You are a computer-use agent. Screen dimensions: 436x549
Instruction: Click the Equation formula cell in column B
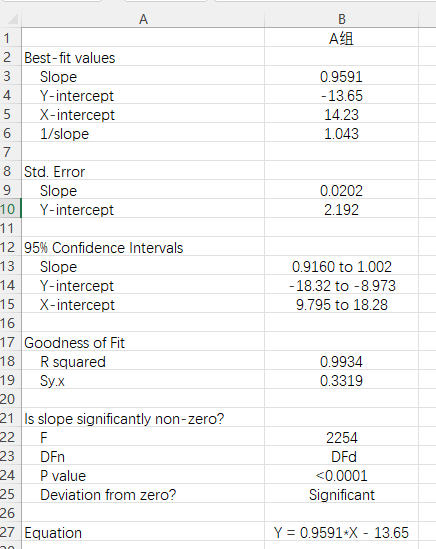341,532
